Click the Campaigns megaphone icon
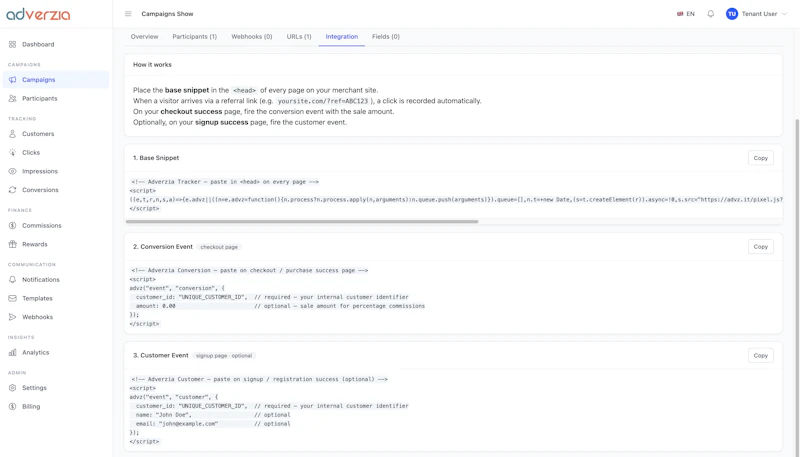The image size is (800, 457). coord(12,80)
